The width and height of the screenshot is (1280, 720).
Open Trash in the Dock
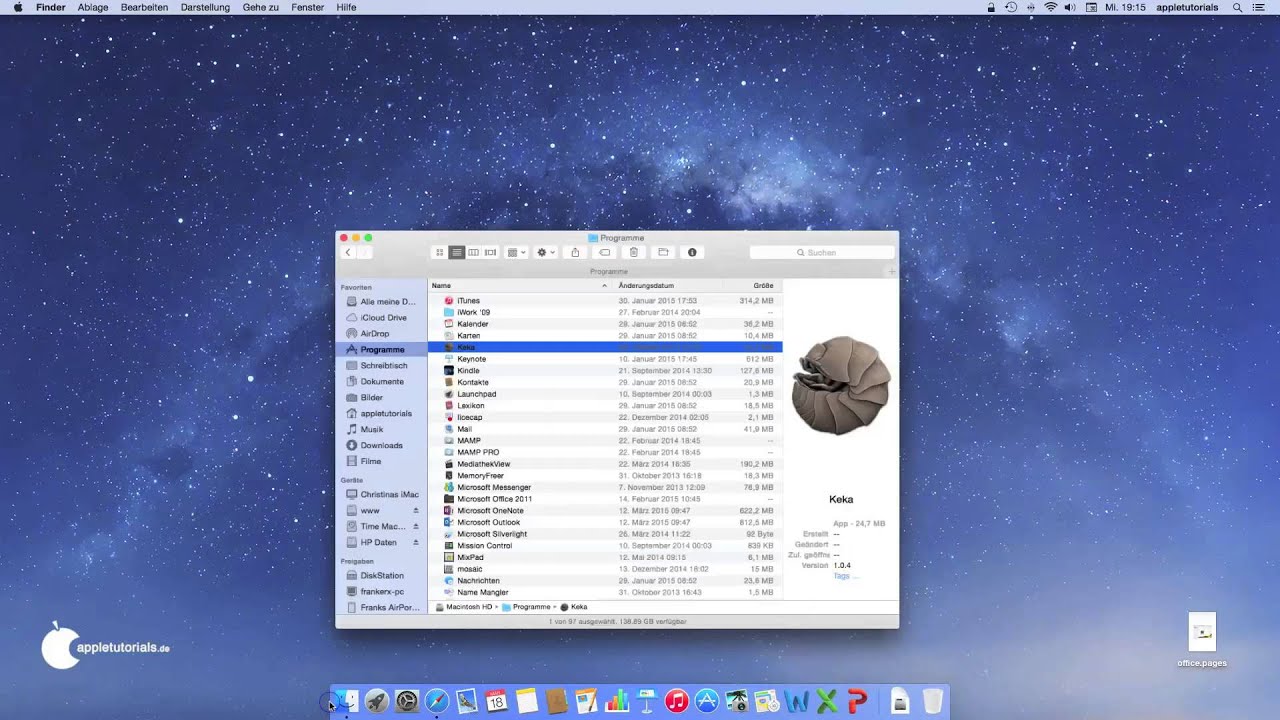coord(932,701)
